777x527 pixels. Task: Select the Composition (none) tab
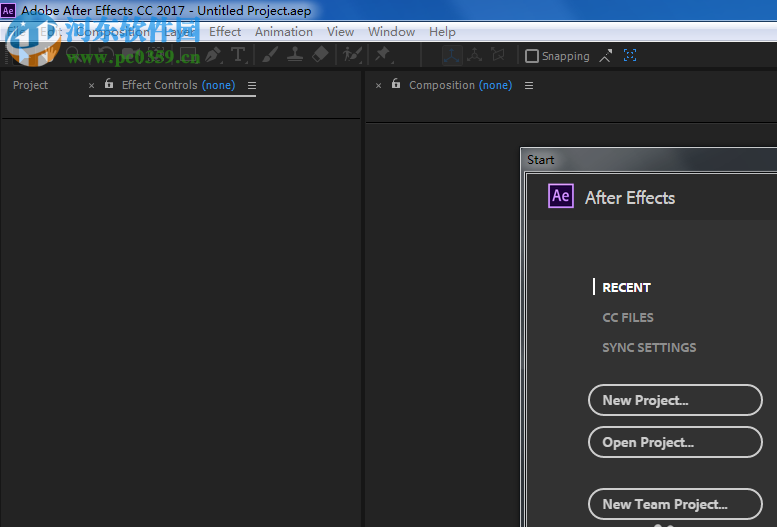pos(460,85)
